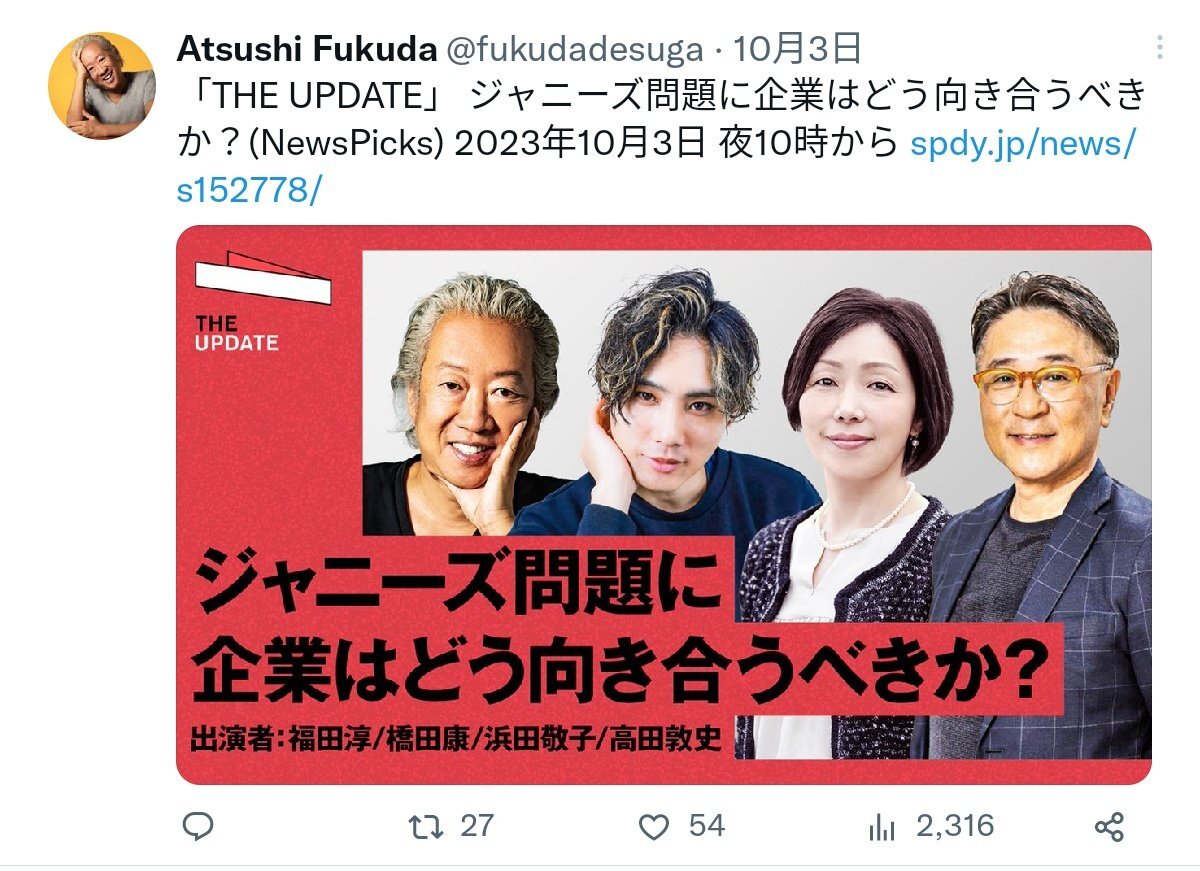Open the three-dot more options menu
Screen dimensions: 1200x871
pyautogui.click(x=1159, y=48)
